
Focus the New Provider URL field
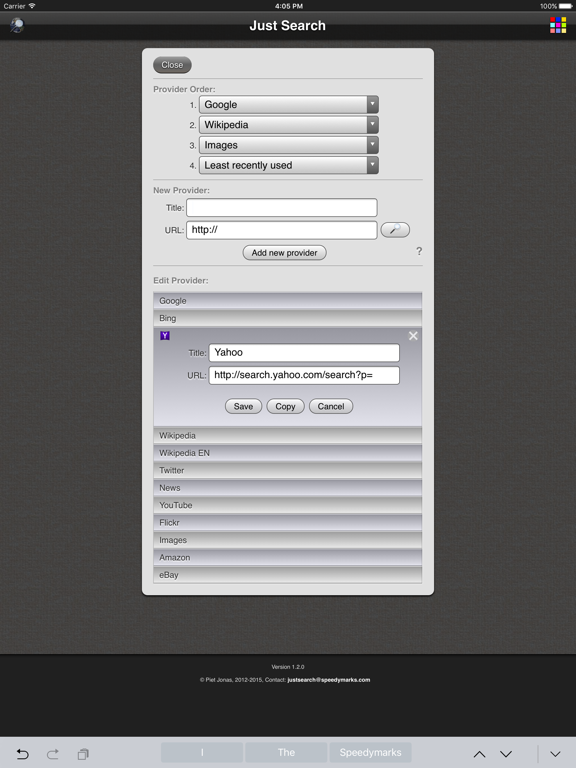point(282,230)
